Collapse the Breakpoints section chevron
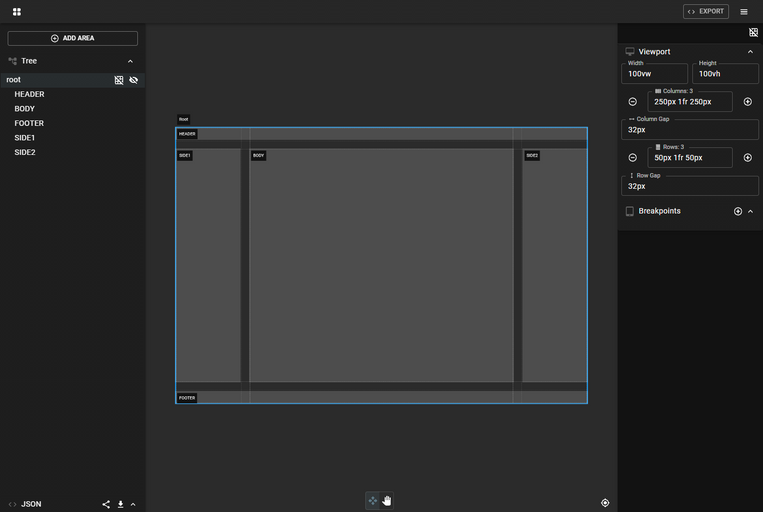The image size is (763, 512). [750, 211]
